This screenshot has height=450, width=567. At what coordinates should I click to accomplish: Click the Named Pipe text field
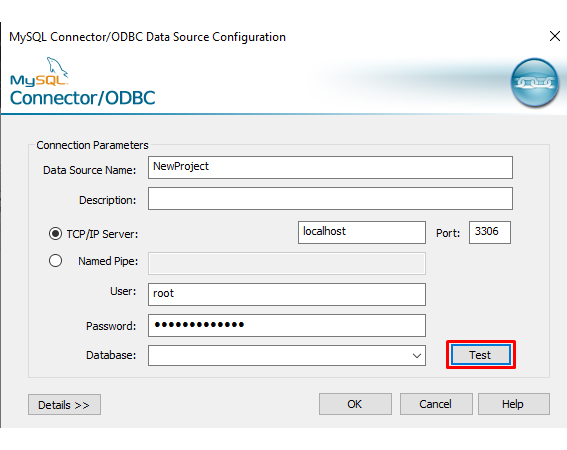click(x=287, y=263)
